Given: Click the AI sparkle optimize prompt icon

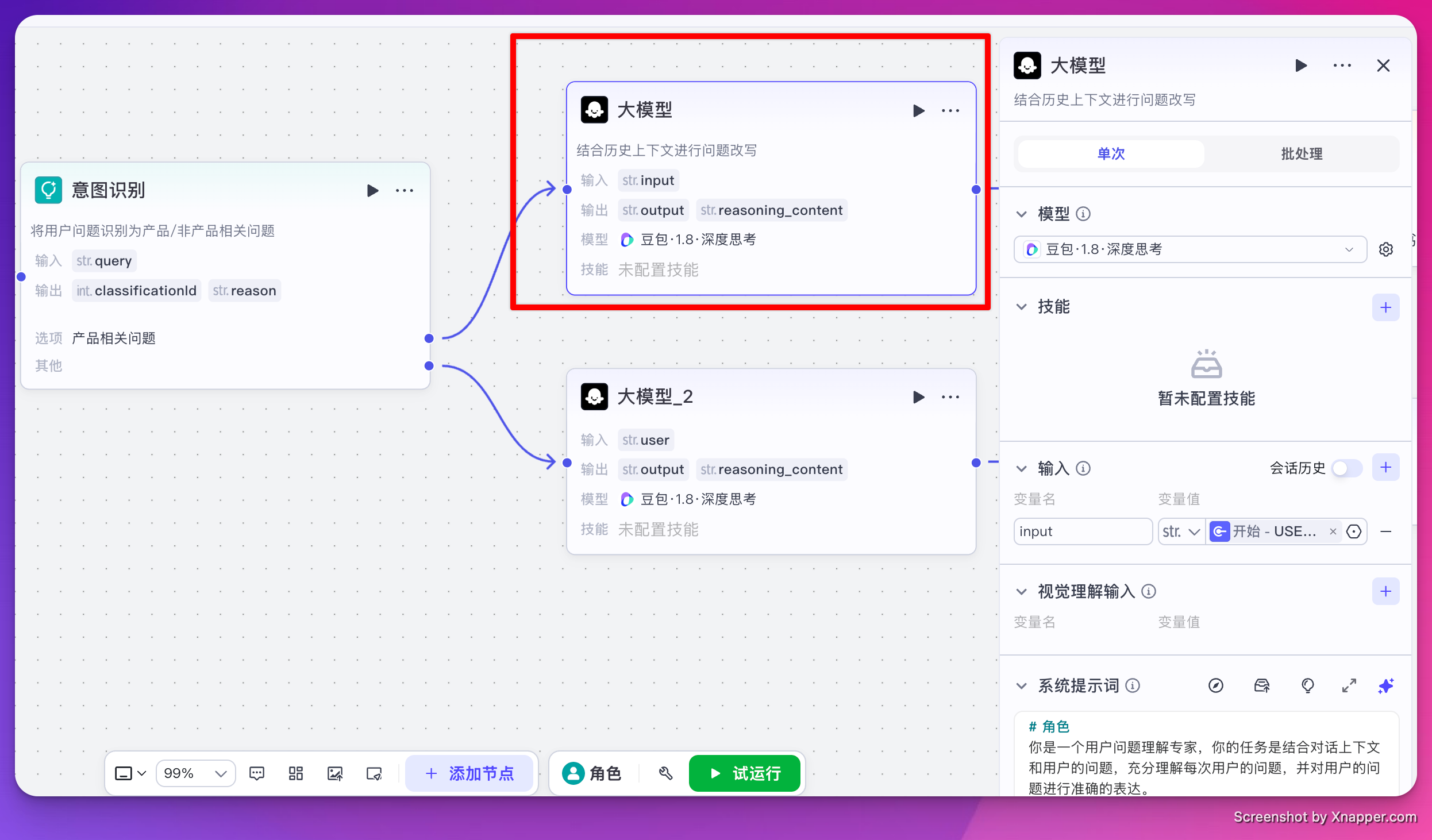Looking at the screenshot, I should (1386, 685).
